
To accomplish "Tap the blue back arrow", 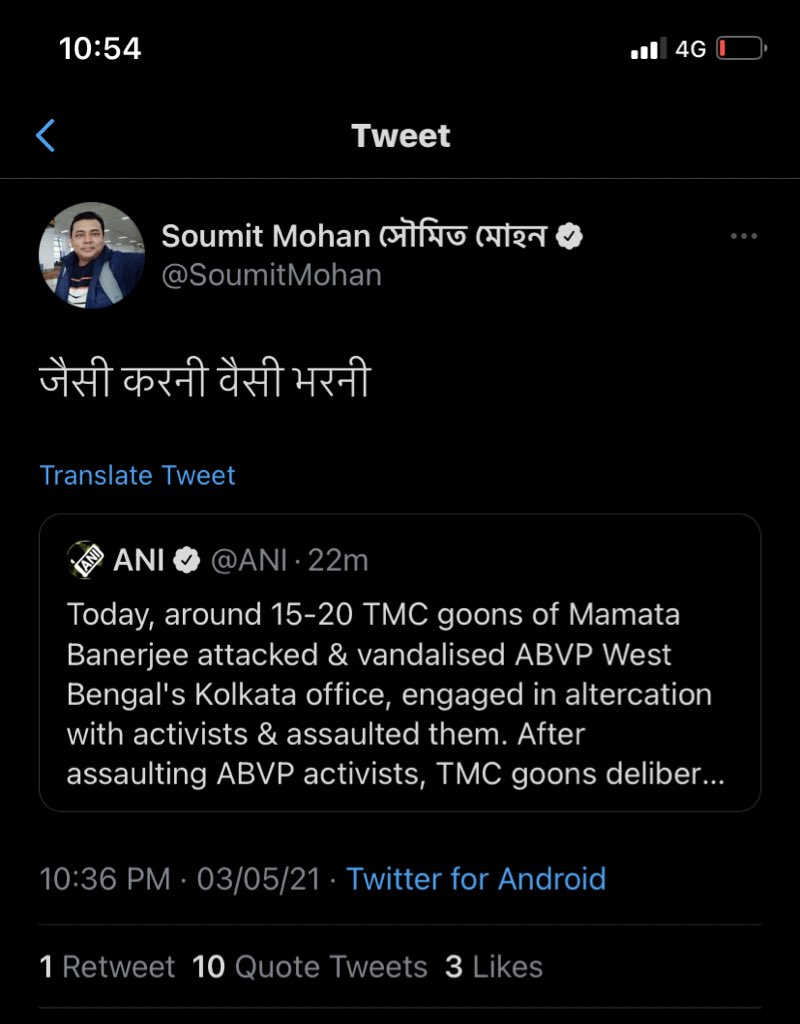I will pos(45,136).
